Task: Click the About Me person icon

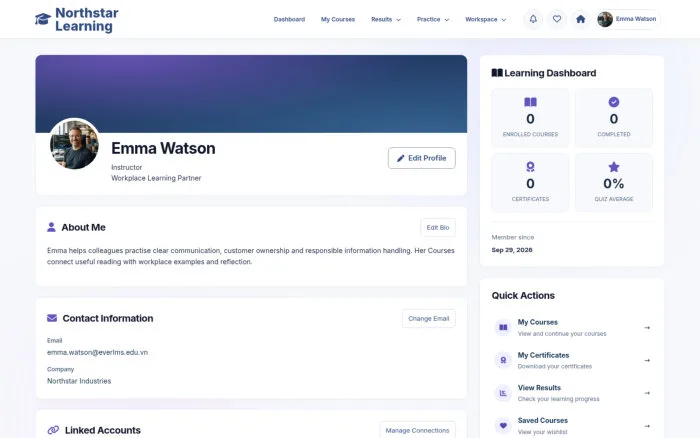Action: tap(51, 227)
